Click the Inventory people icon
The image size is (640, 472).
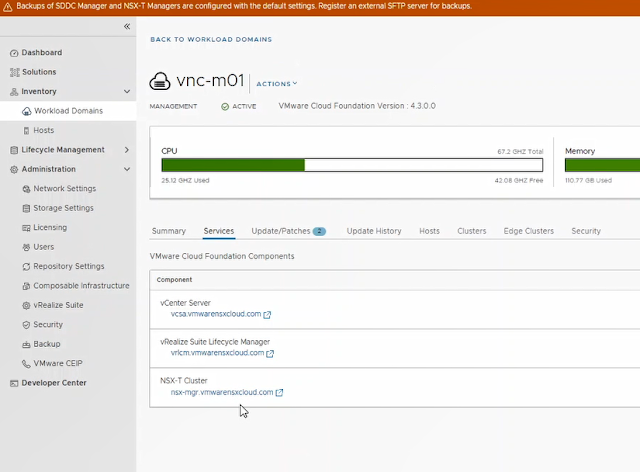tap(14, 92)
